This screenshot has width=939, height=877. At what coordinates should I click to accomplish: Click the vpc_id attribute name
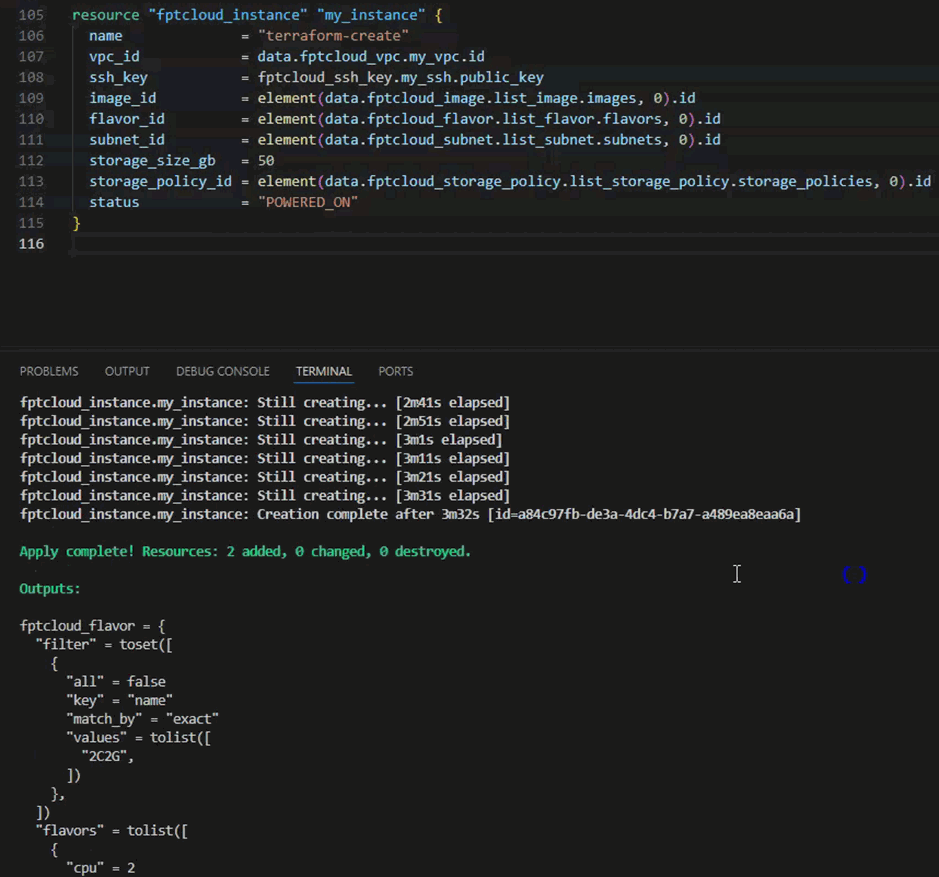pos(114,57)
